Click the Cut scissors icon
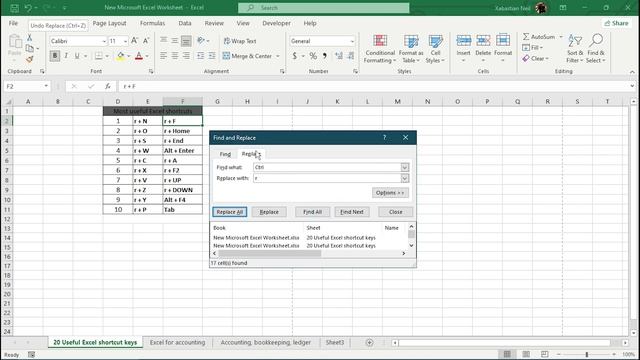The image size is (640, 360). [29, 38]
